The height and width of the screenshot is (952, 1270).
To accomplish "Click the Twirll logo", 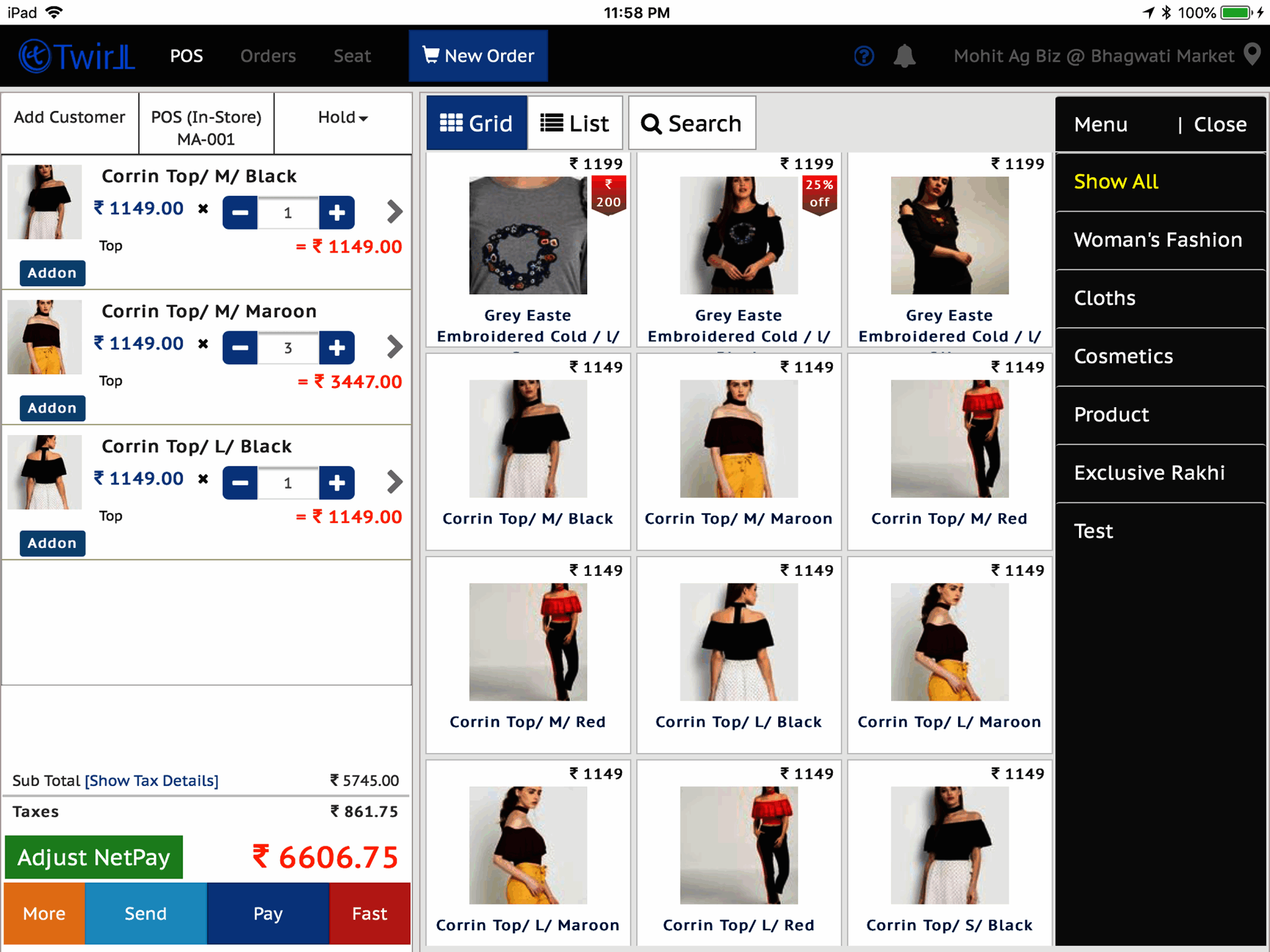I will click(x=77, y=56).
